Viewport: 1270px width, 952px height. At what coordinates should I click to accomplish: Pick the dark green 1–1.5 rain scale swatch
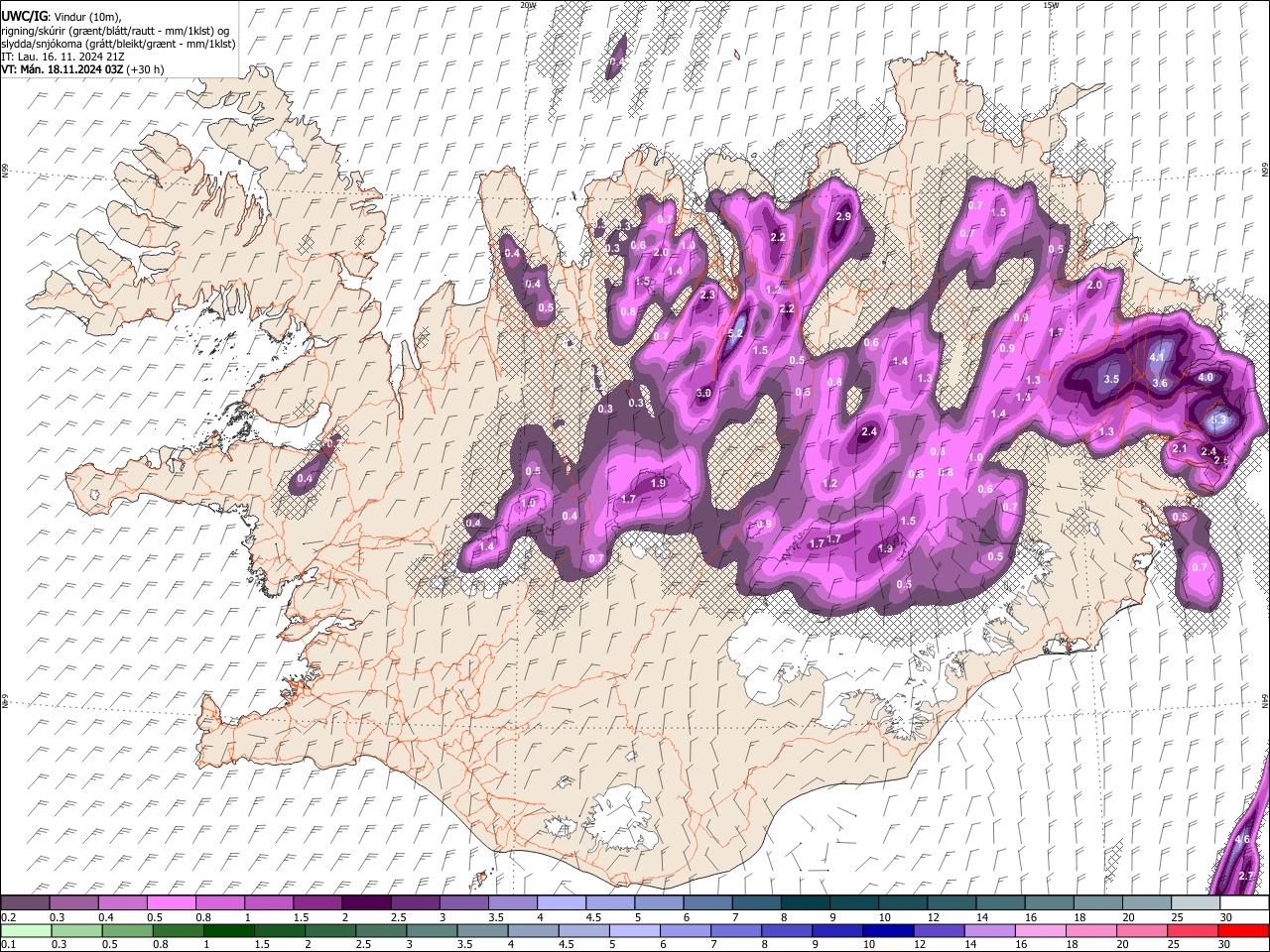(x=229, y=930)
